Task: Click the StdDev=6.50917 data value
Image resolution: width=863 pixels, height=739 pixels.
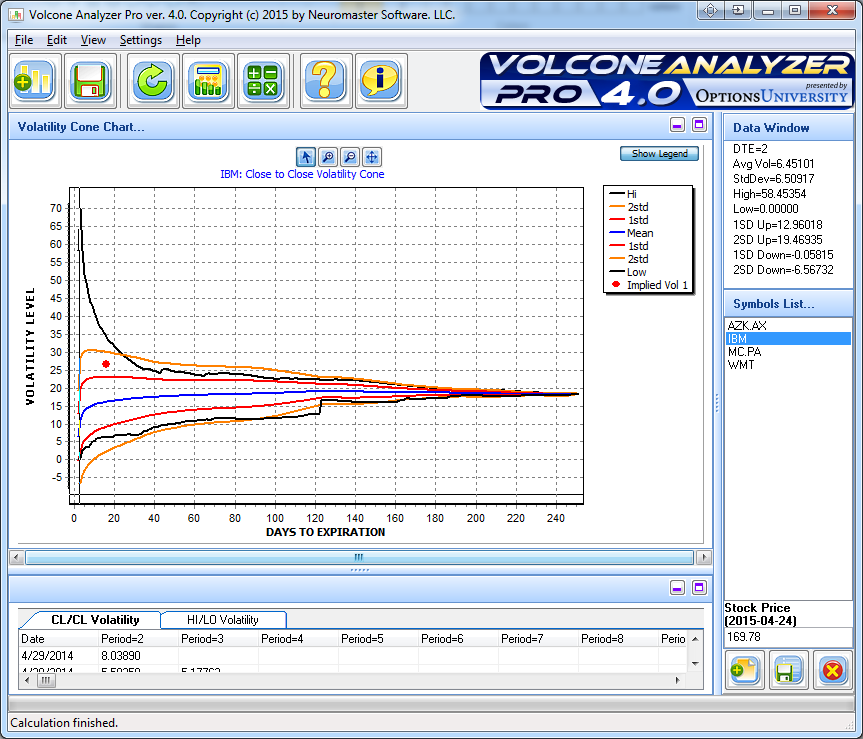Action: pos(773,178)
